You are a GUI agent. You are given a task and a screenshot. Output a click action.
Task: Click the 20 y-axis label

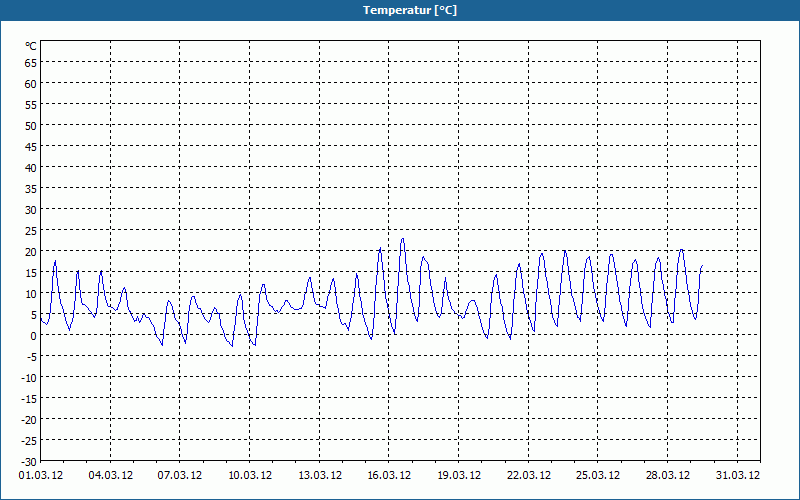31,252
